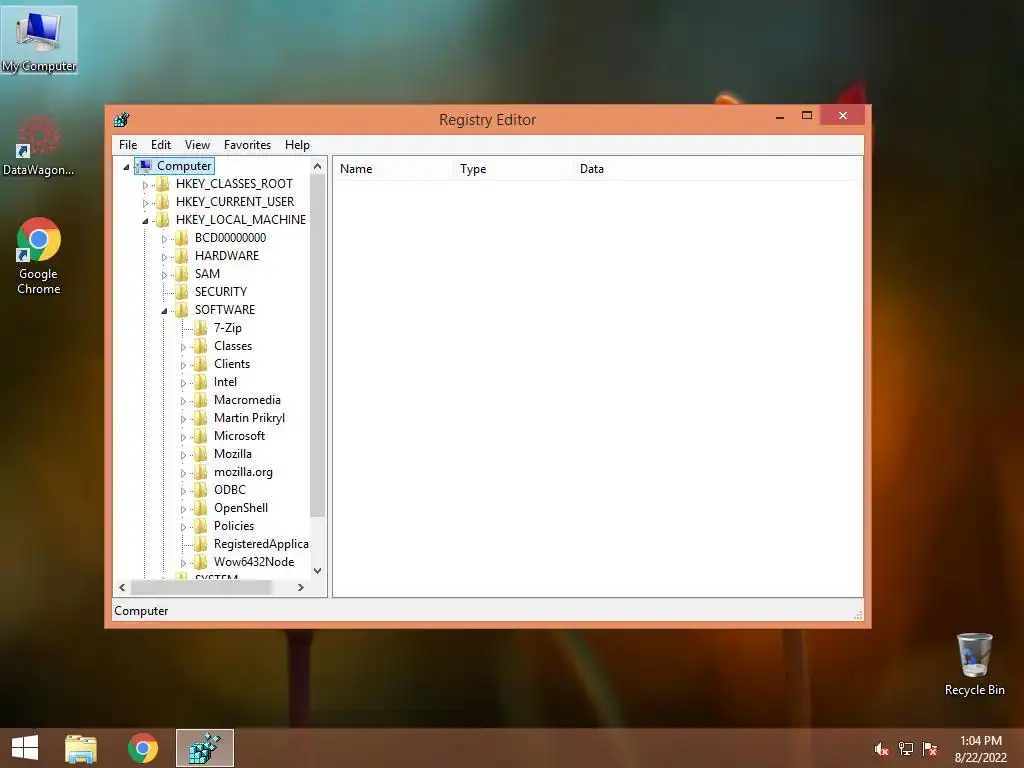The height and width of the screenshot is (768, 1024).
Task: Close the Registry Editor window
Action: pyautogui.click(x=842, y=116)
